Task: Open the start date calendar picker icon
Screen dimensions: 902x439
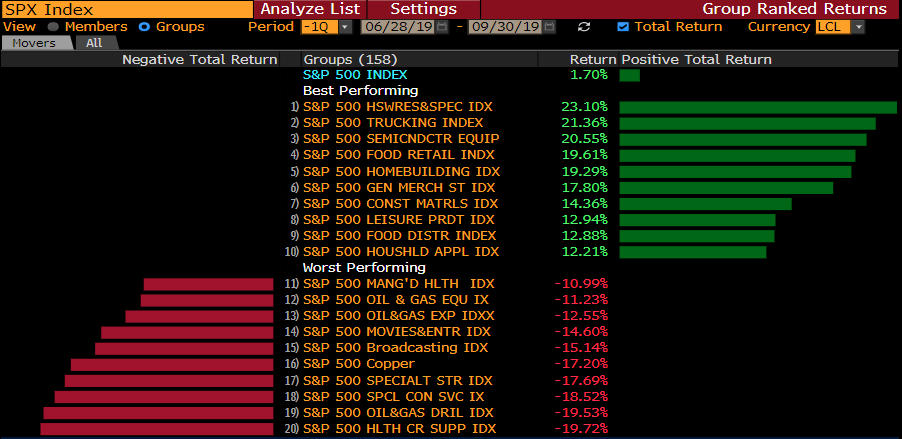Action: (x=441, y=27)
